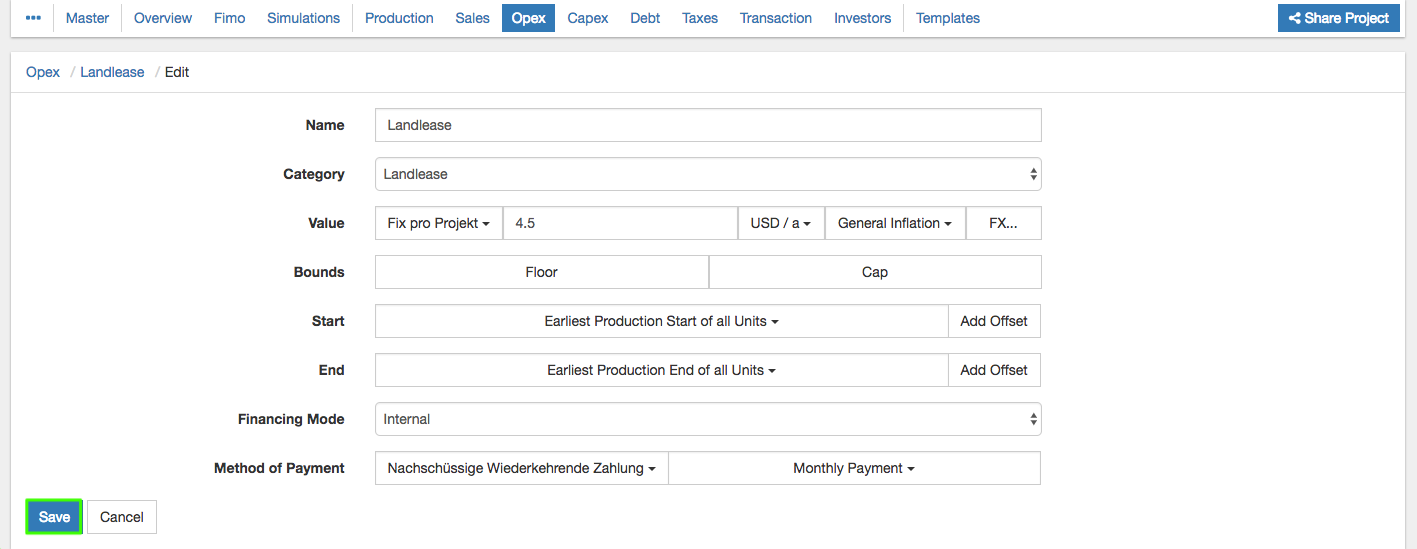This screenshot has width=1417, height=549.
Task: Open the Category select dropdown
Action: (x=708, y=174)
